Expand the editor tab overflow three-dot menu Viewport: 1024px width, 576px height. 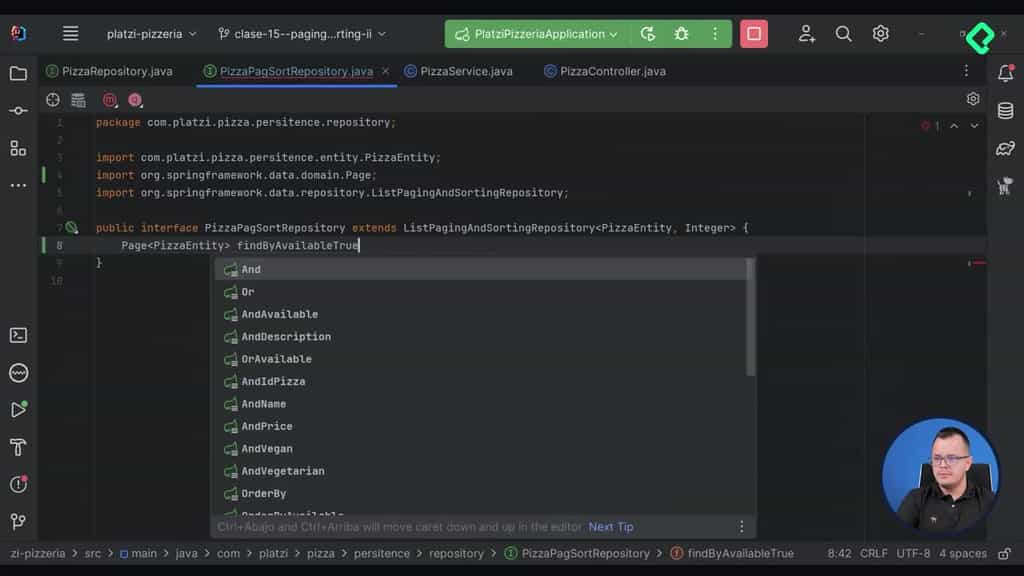965,71
